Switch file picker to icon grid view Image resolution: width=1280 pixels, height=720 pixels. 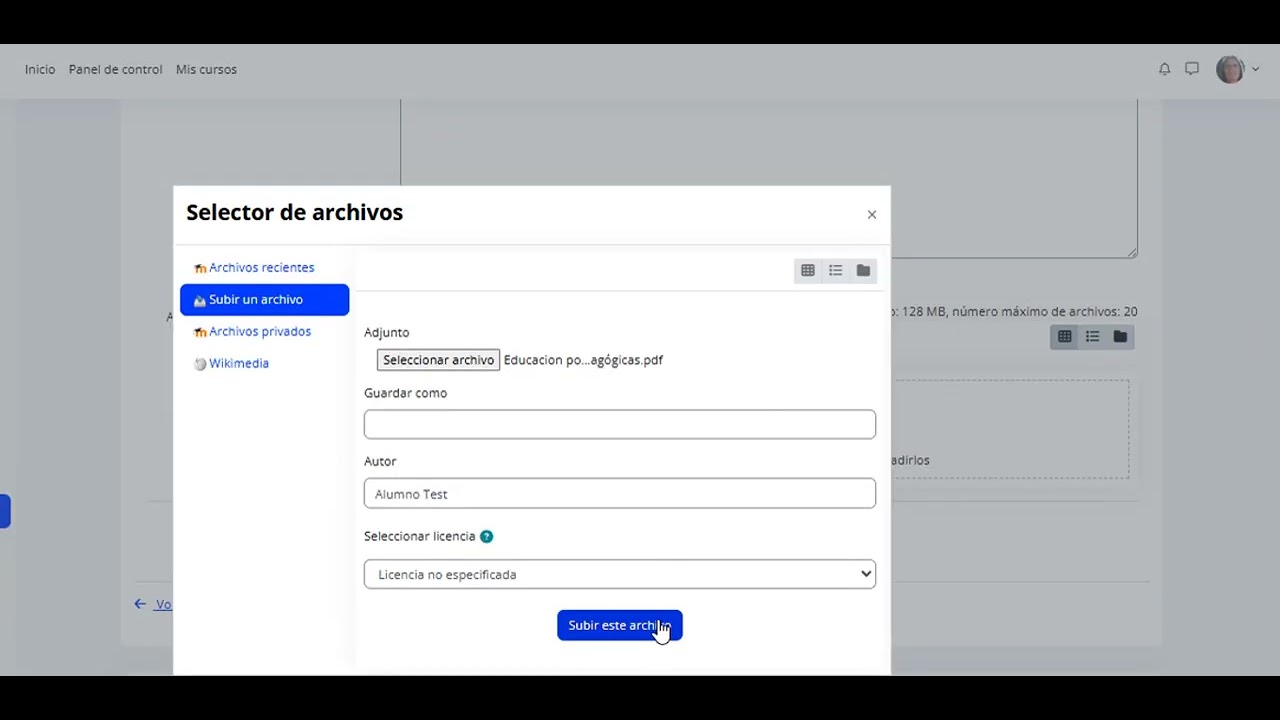coord(808,271)
